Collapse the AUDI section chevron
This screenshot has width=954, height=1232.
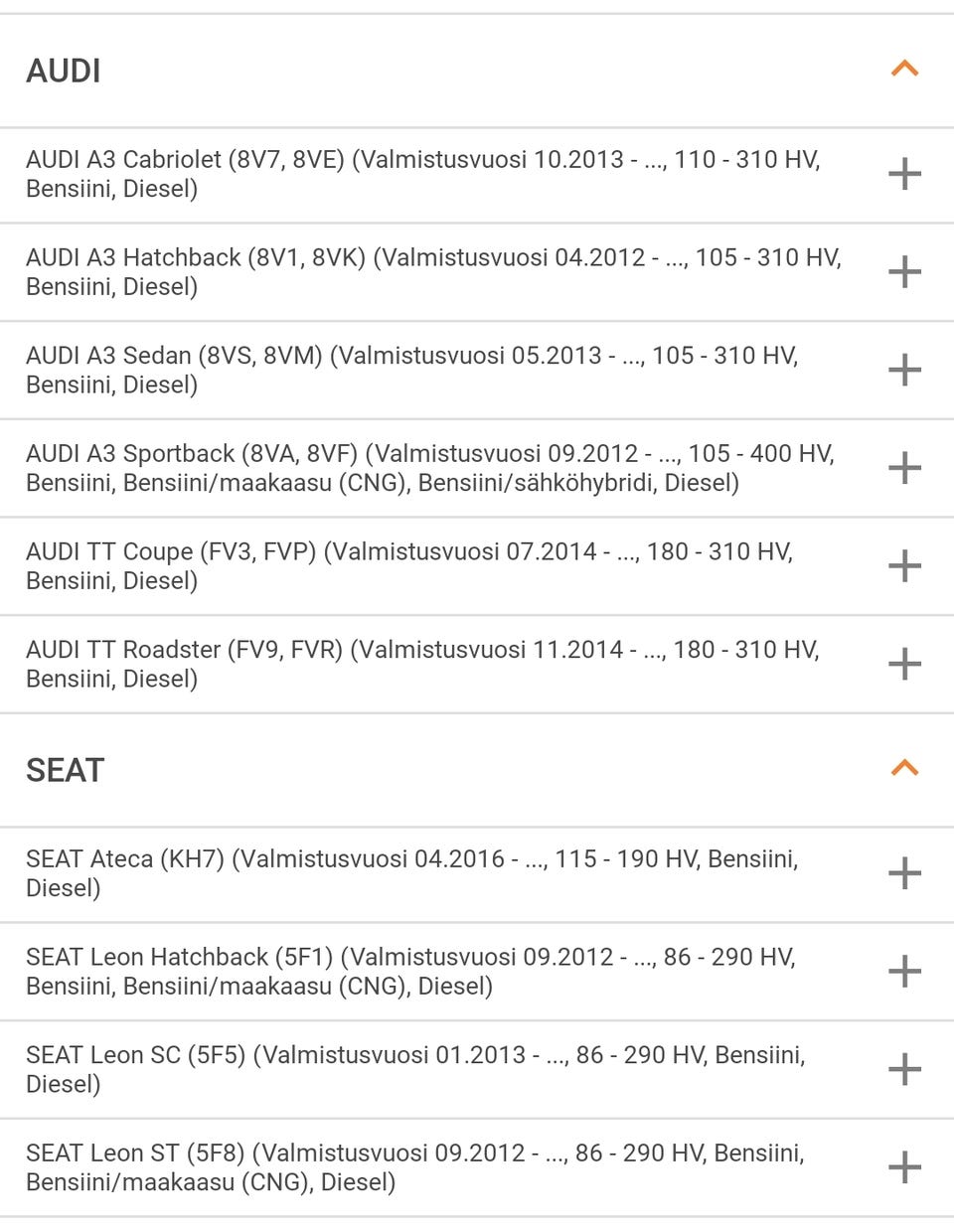(904, 70)
